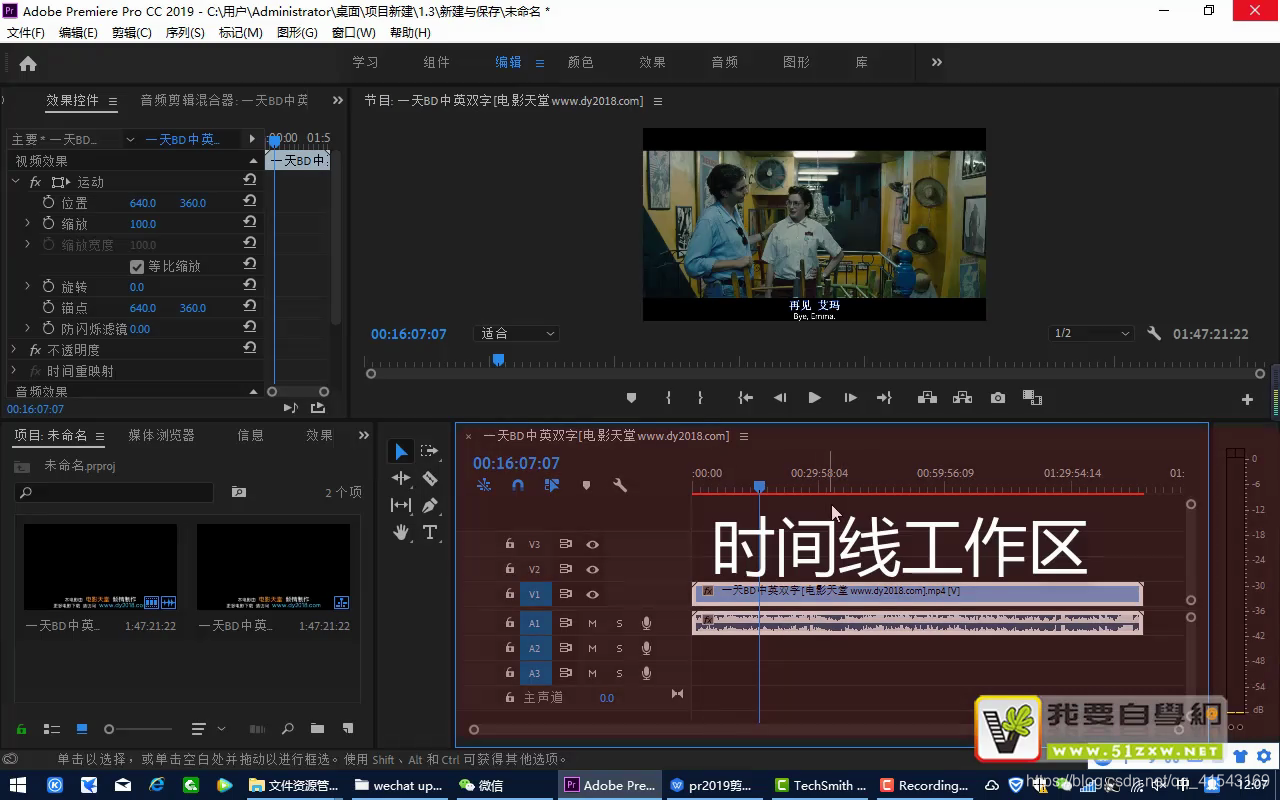Open the 文件(F) menu
Viewport: 1280px width, 800px height.
click(26, 32)
